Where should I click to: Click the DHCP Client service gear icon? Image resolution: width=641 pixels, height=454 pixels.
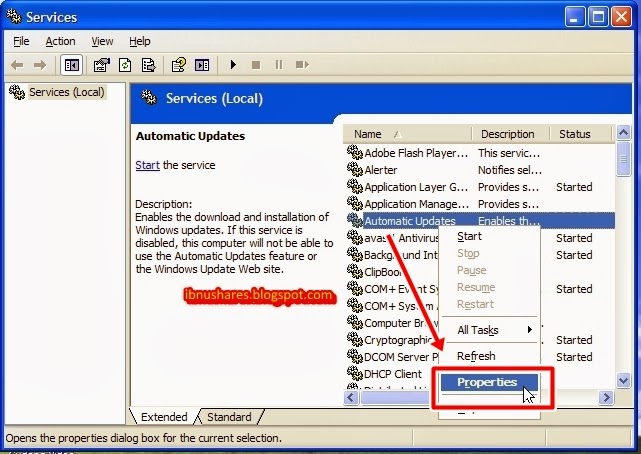355,373
